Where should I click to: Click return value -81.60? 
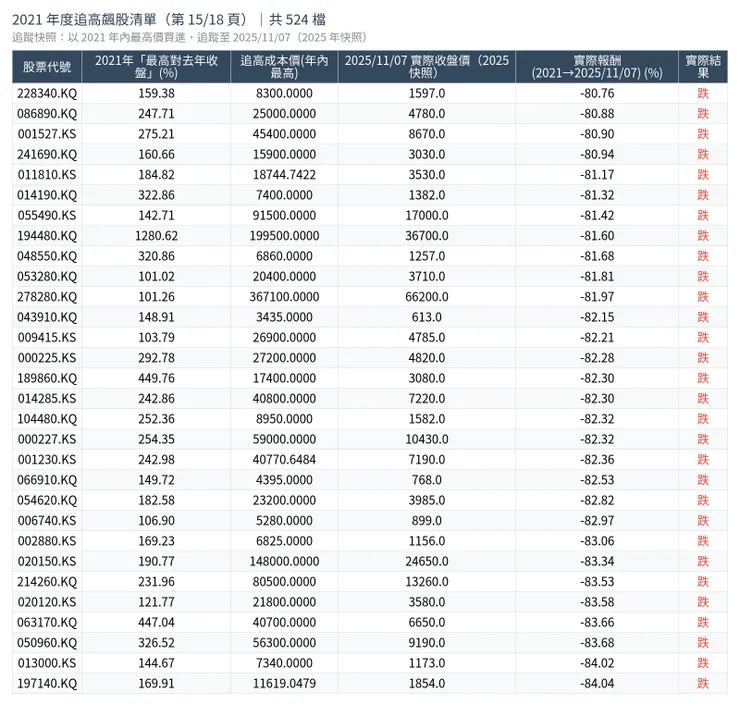coord(597,235)
